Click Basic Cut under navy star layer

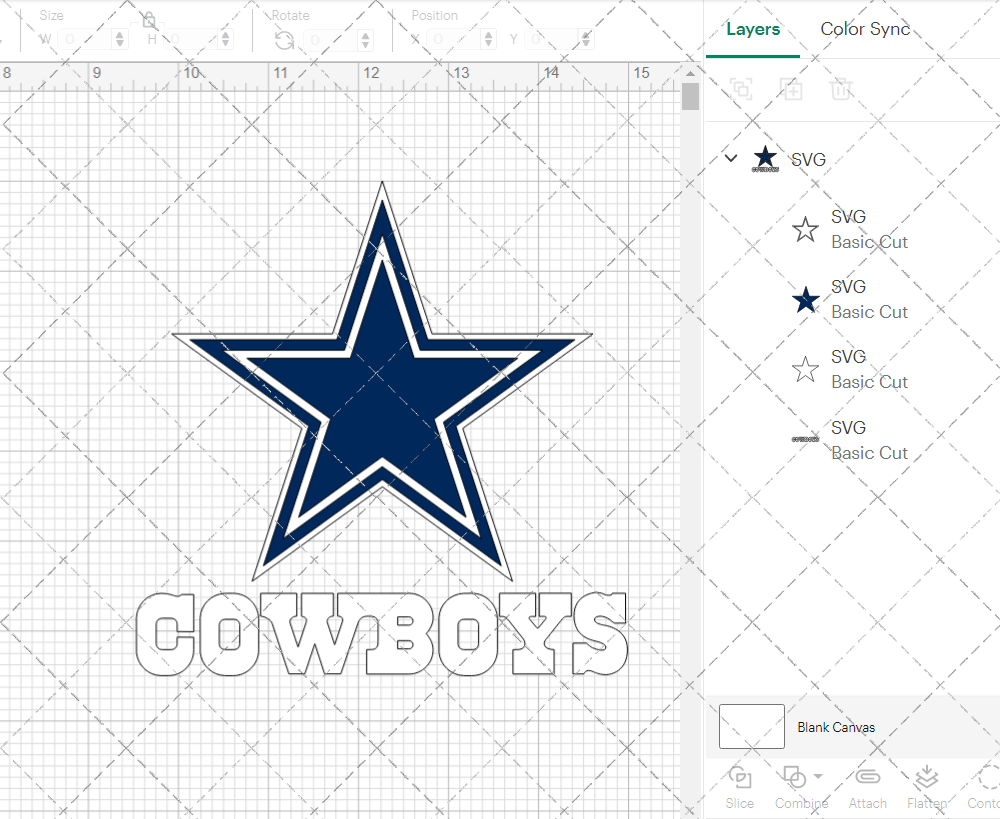[869, 312]
